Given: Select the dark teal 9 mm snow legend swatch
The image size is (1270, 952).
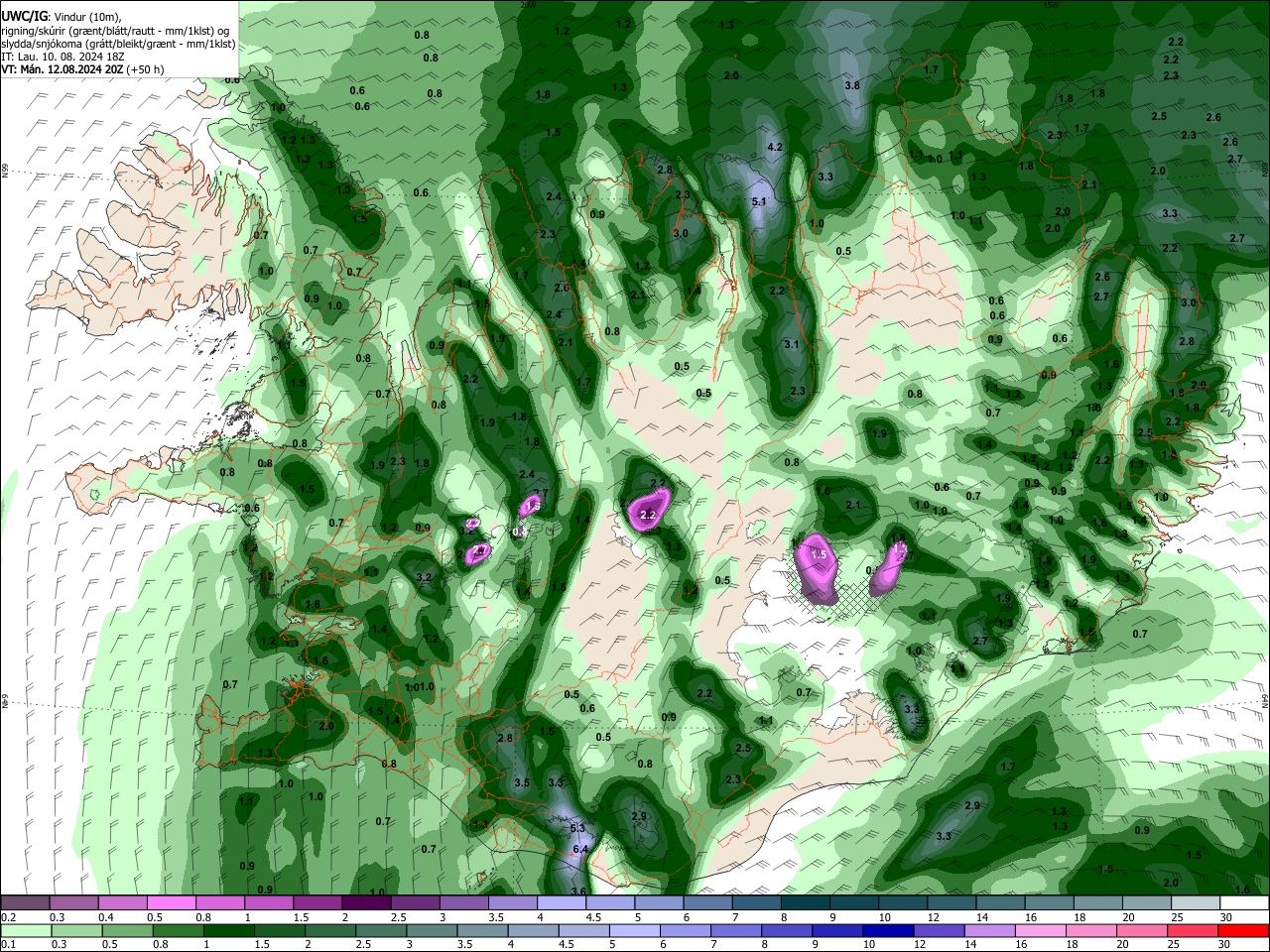Looking at the screenshot, I should pos(854,903).
